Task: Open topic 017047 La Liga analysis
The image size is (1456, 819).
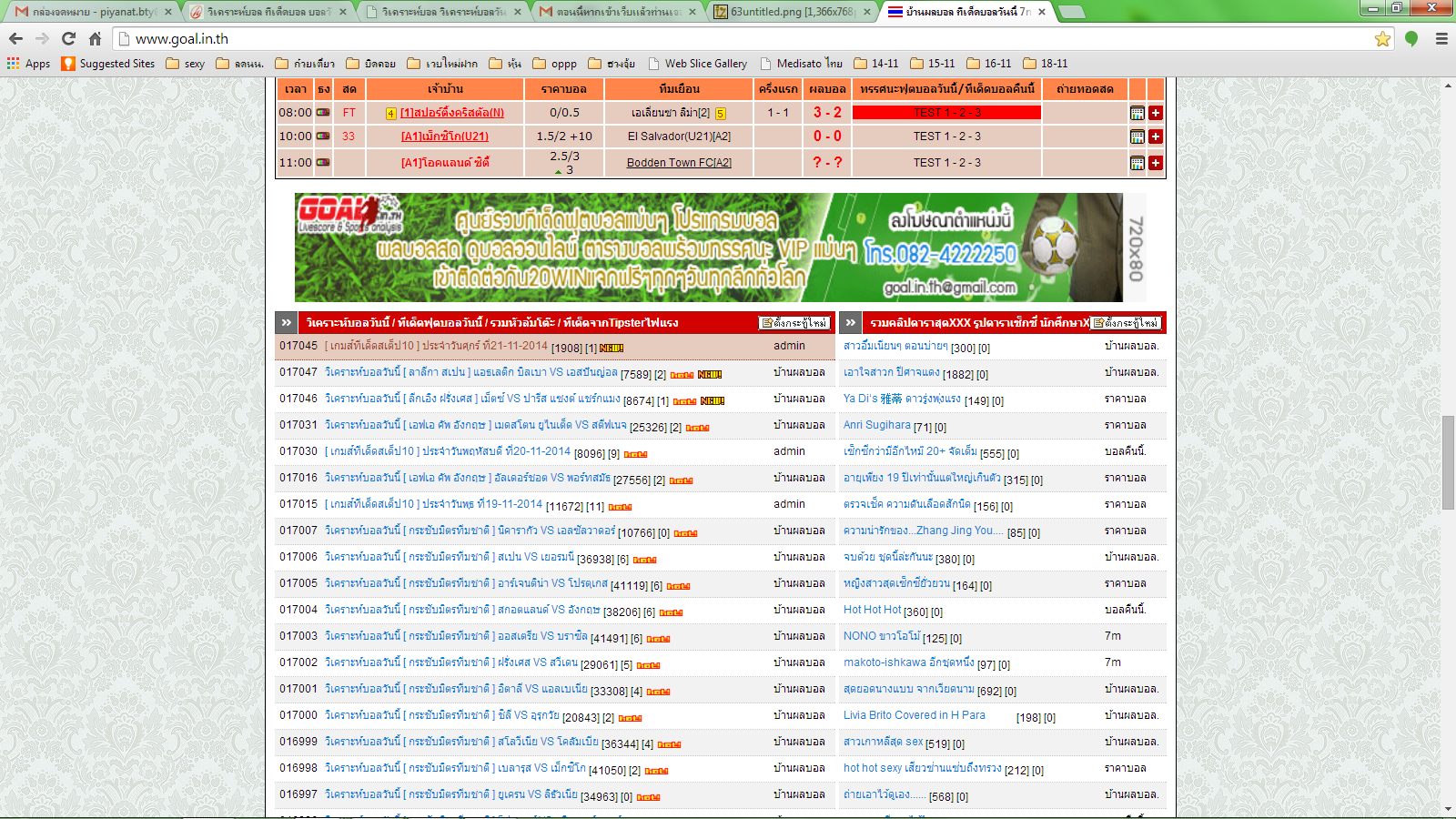Action: (x=471, y=373)
